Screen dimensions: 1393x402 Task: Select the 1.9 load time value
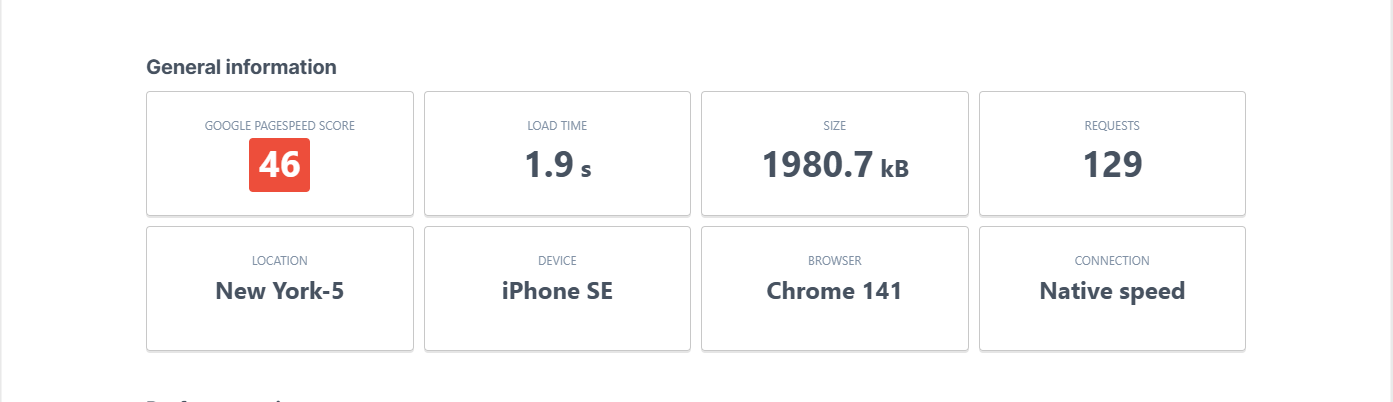[x=547, y=165]
